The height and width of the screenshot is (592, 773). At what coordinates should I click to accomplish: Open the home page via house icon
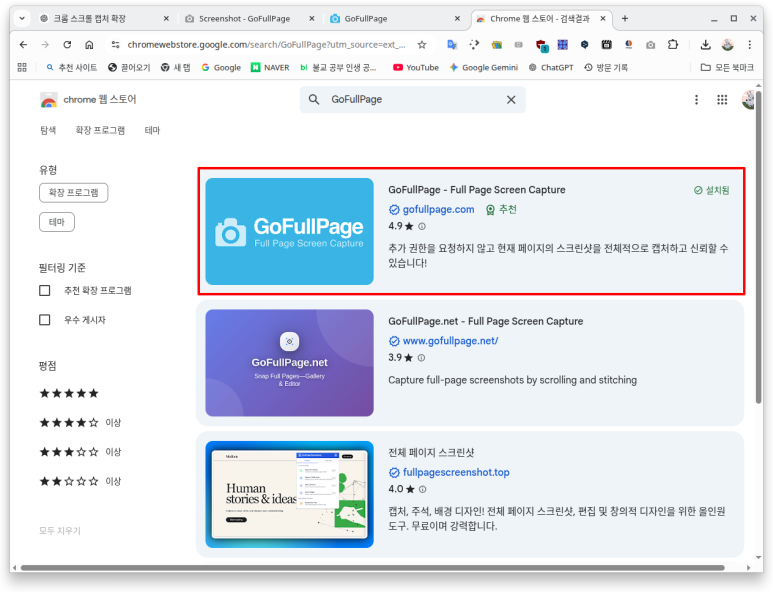point(89,45)
